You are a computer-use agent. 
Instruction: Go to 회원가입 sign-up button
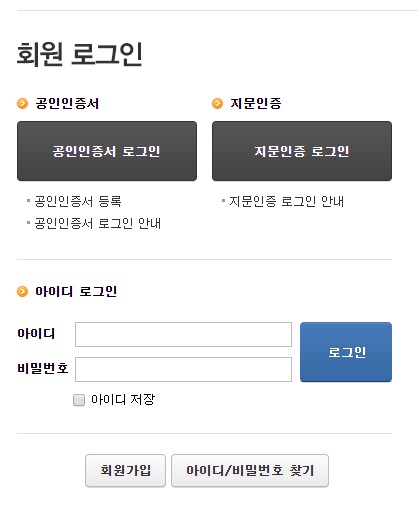click(125, 470)
